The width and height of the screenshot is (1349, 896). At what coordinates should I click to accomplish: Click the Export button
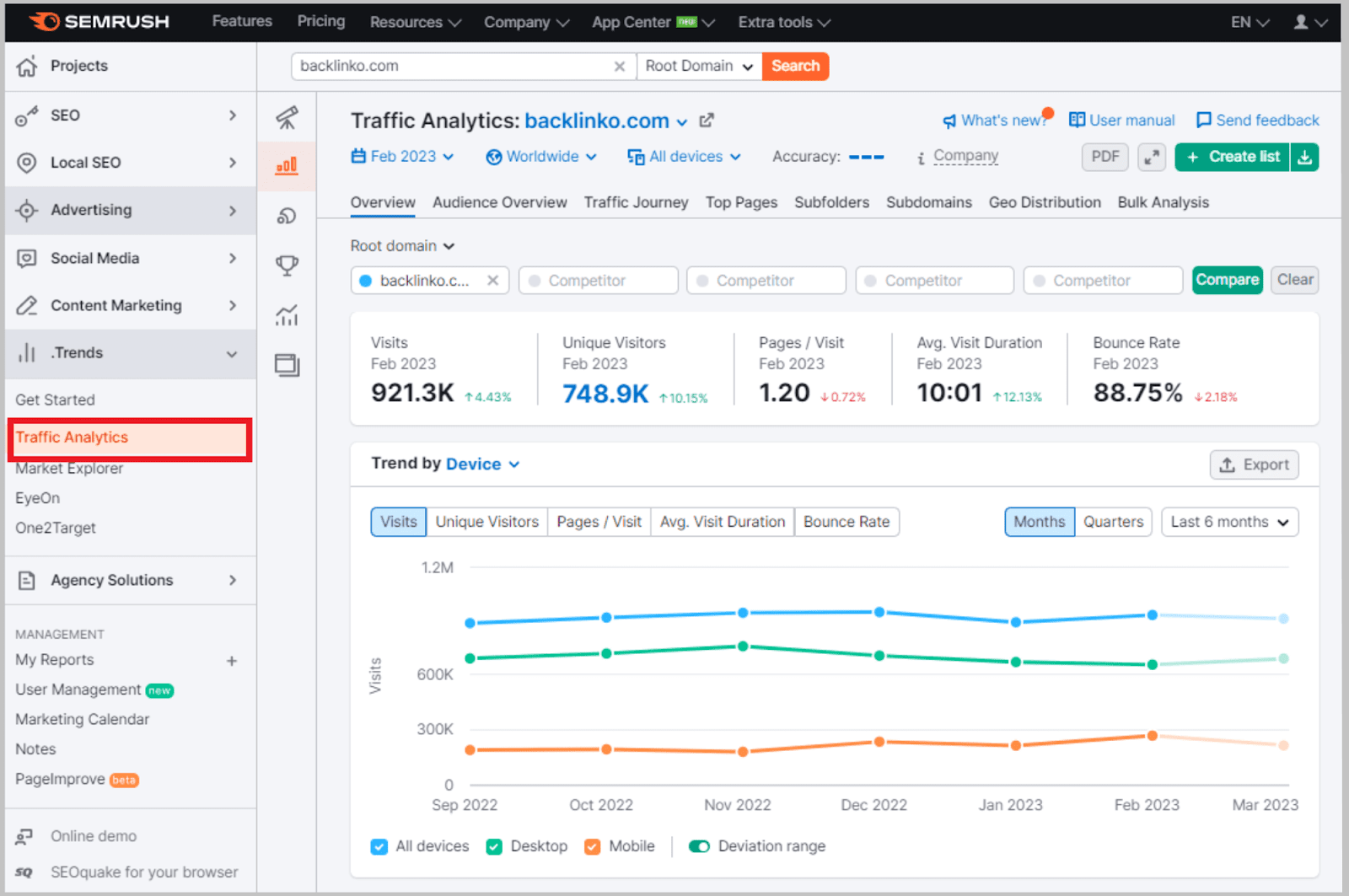1254,464
